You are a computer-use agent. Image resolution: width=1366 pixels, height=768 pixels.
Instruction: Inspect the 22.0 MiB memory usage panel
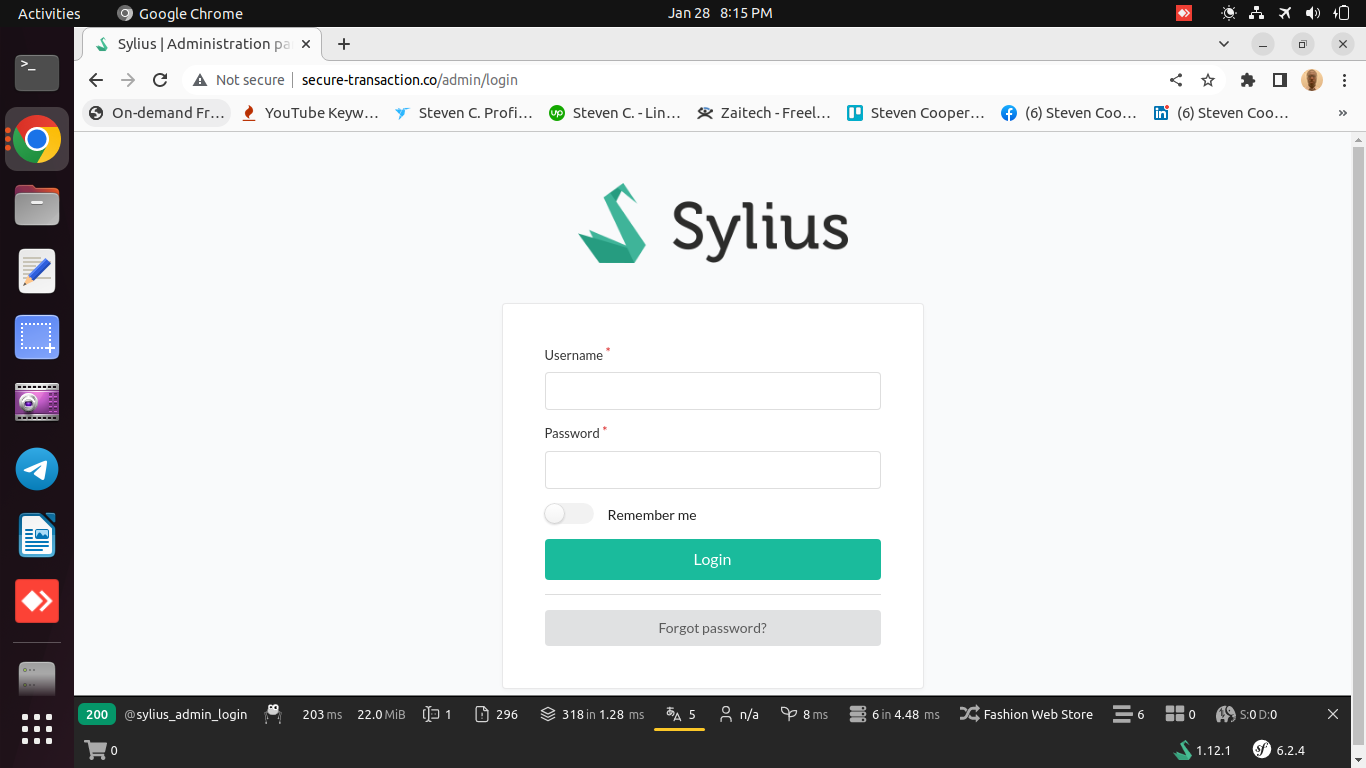coord(381,714)
